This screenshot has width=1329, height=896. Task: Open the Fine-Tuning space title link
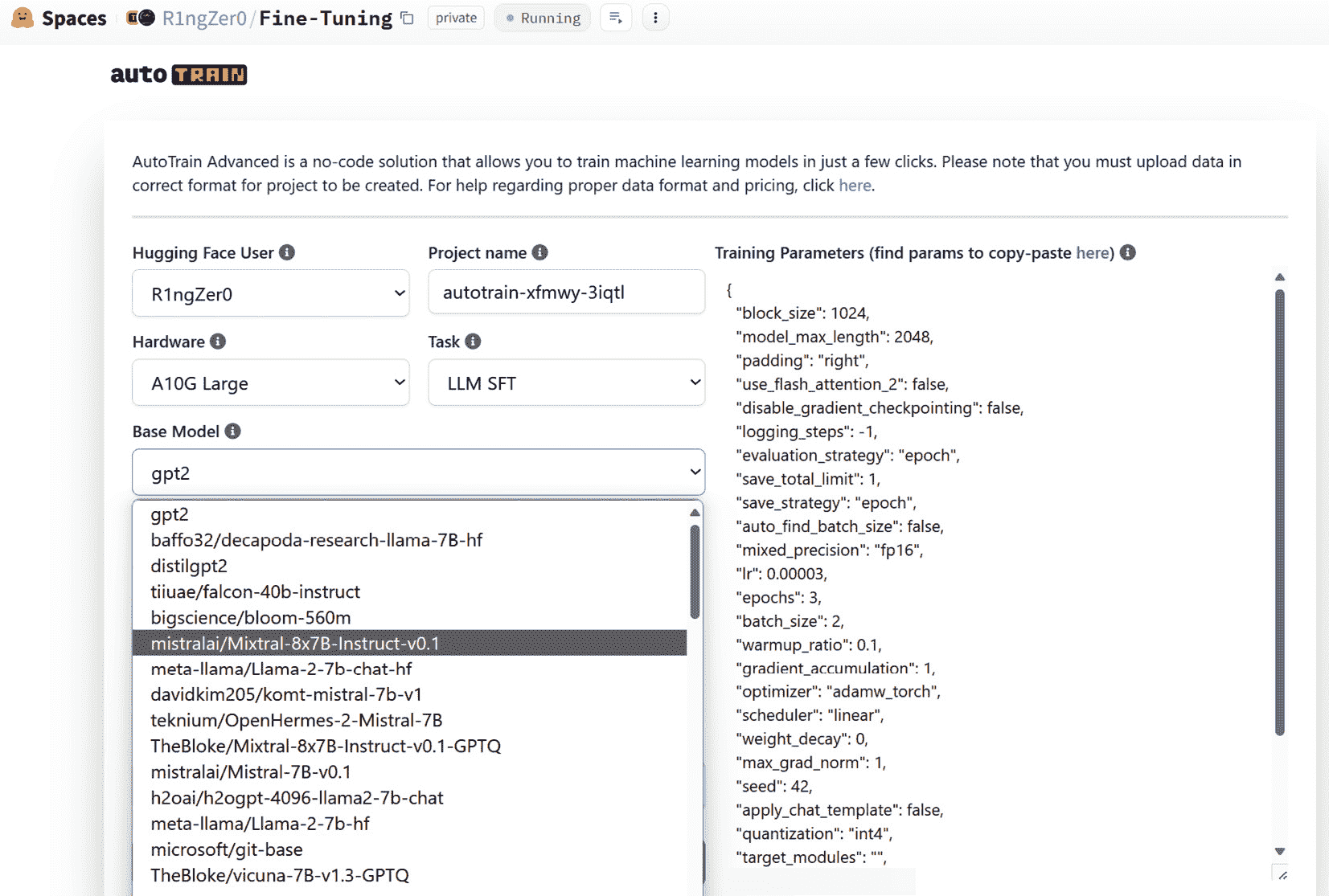point(326,18)
